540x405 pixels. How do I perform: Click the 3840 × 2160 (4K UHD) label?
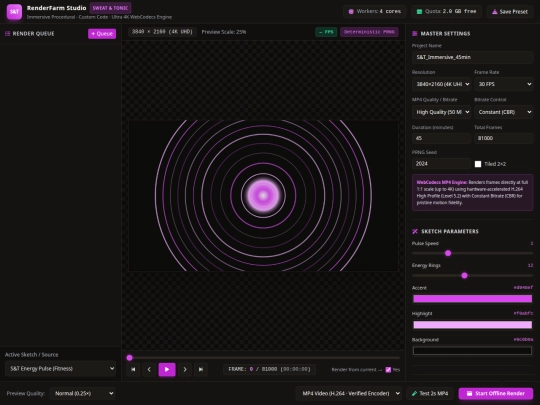[x=162, y=32]
